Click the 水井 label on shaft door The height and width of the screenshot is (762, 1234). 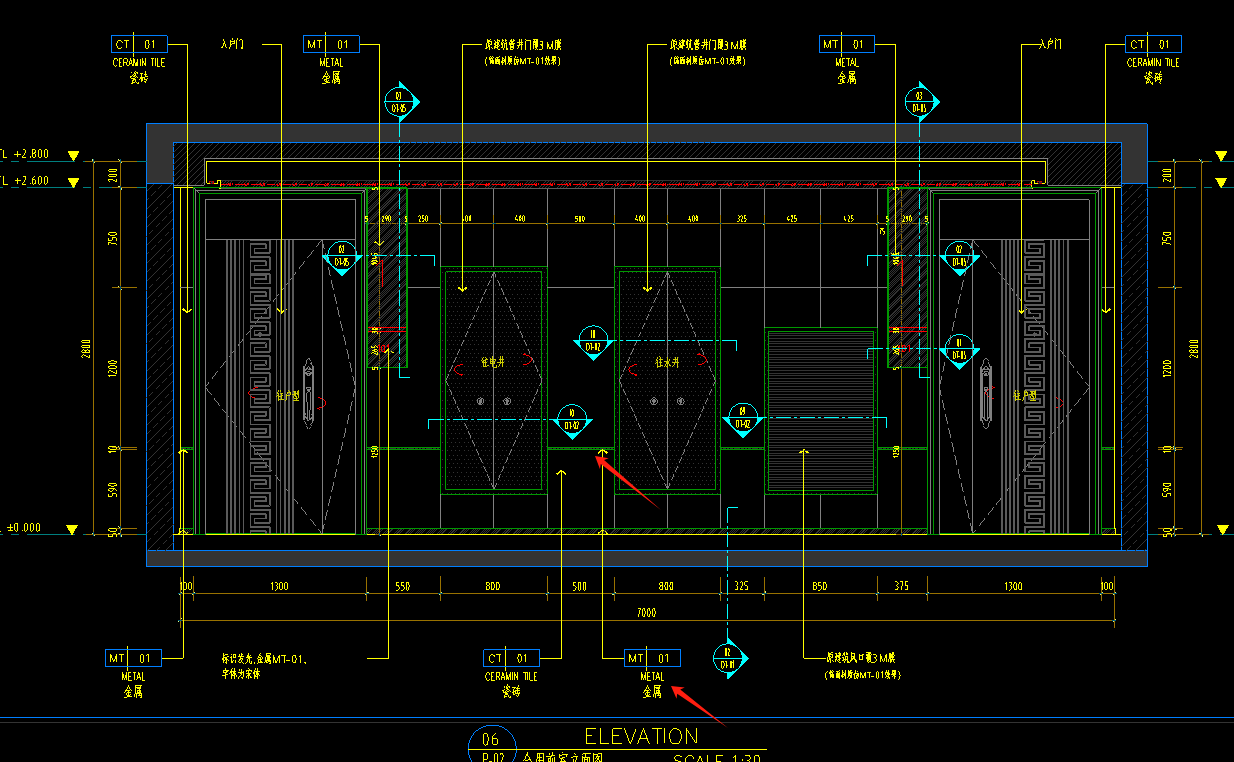(667, 364)
